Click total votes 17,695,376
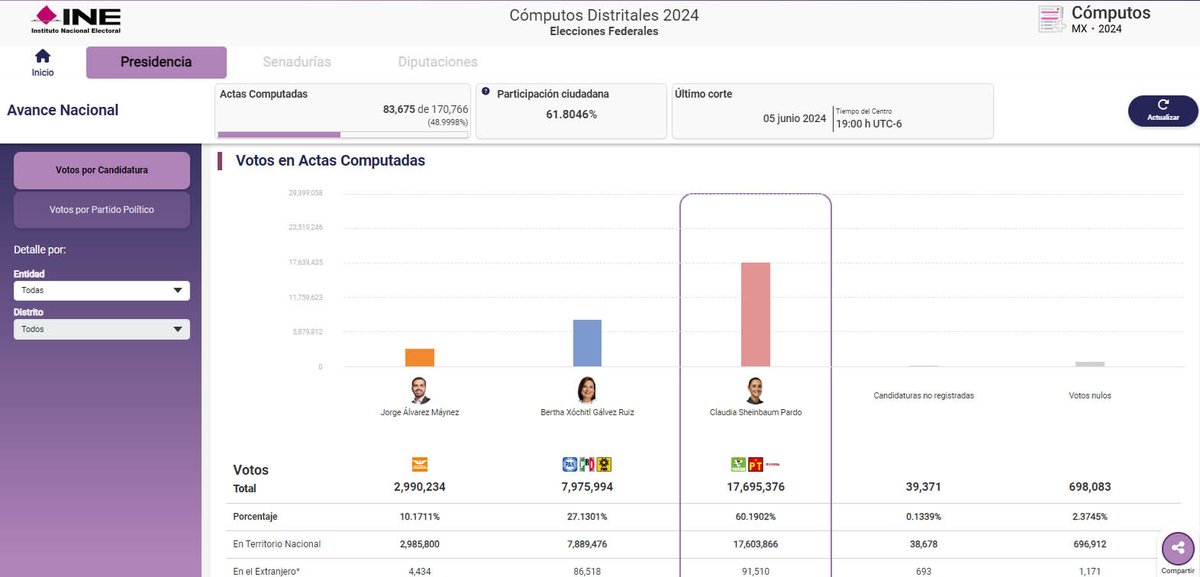 click(755, 487)
